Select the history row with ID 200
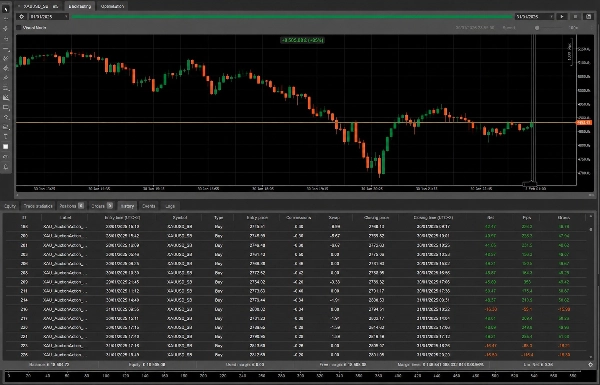Screen dimensions: 600x385 pos(295,236)
